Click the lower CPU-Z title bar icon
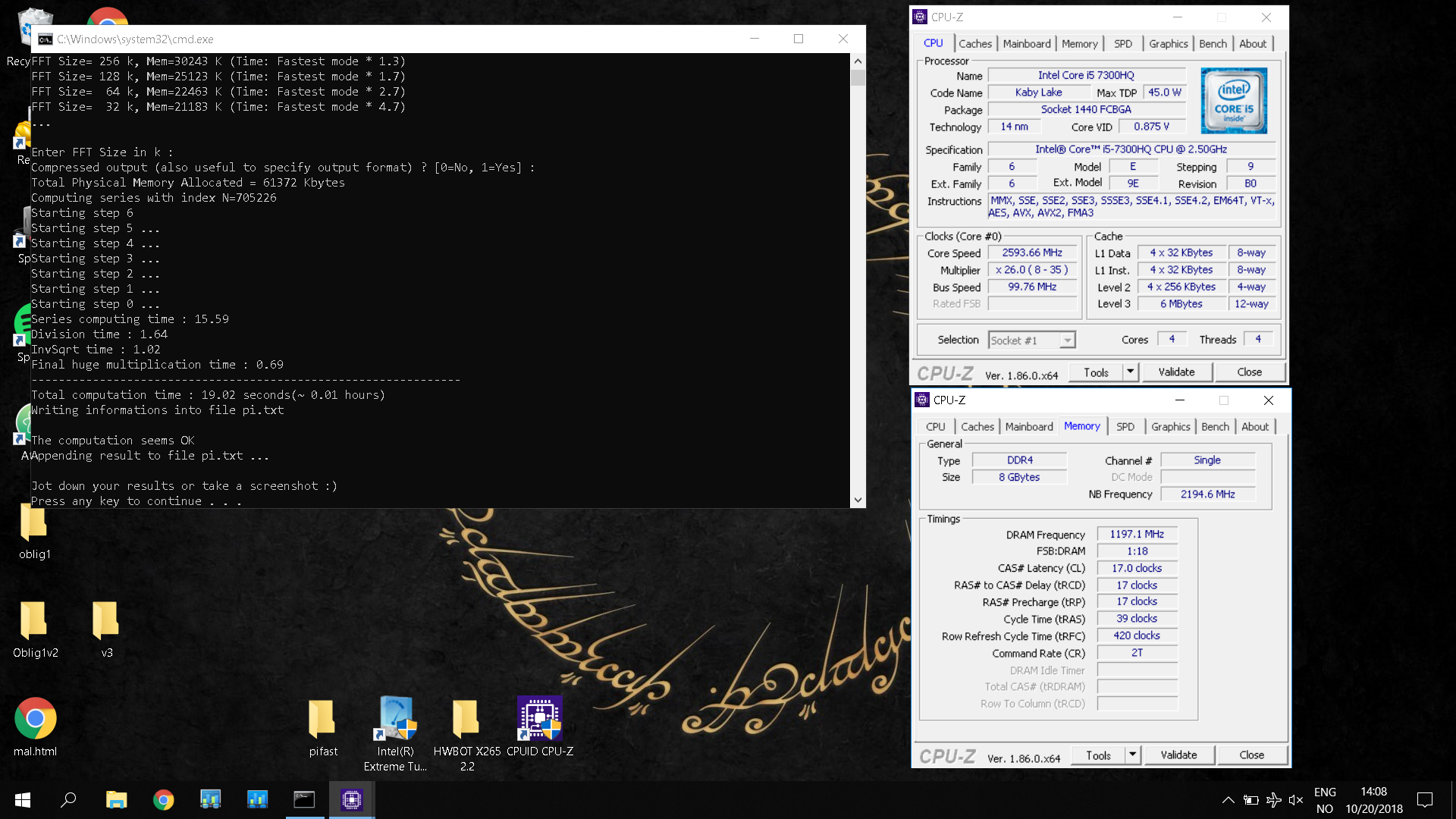The width and height of the screenshot is (1456, 819). [922, 400]
